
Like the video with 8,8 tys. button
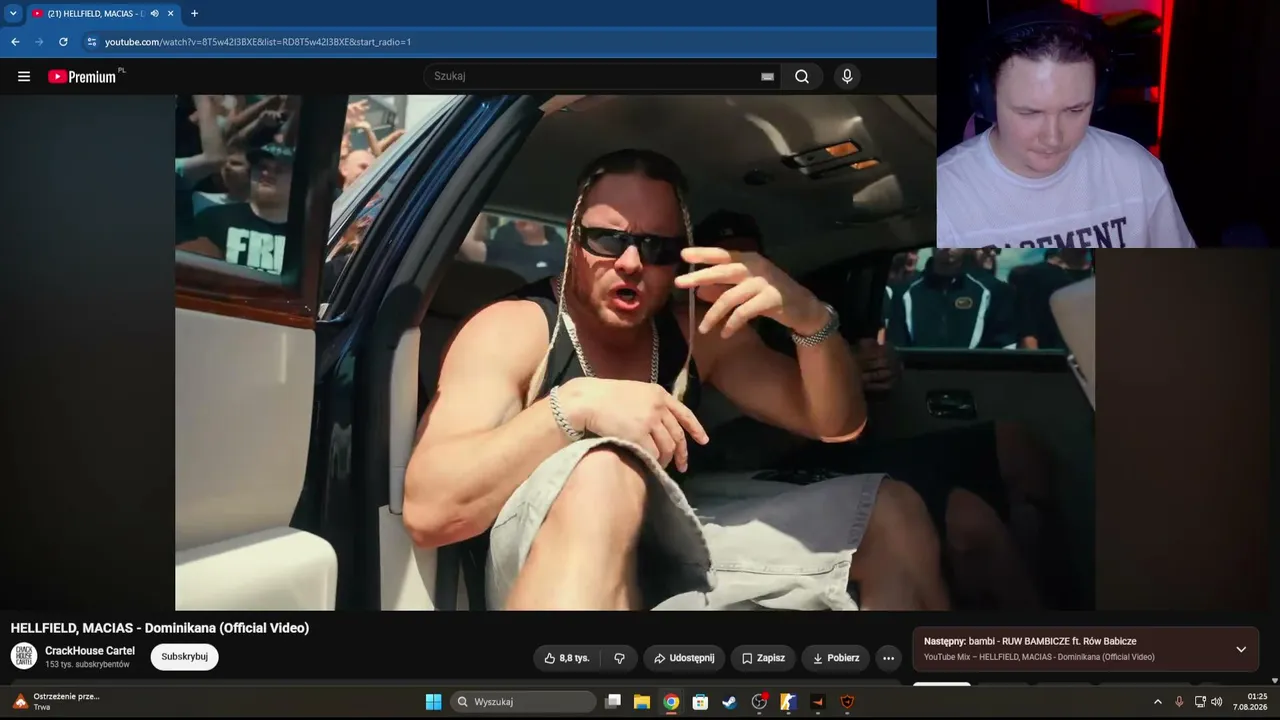pos(567,658)
